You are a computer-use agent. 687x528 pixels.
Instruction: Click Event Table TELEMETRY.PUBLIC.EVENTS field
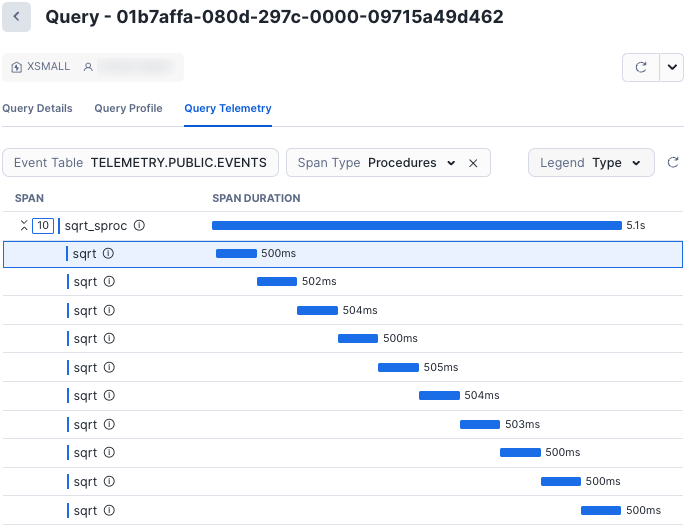(x=140, y=163)
